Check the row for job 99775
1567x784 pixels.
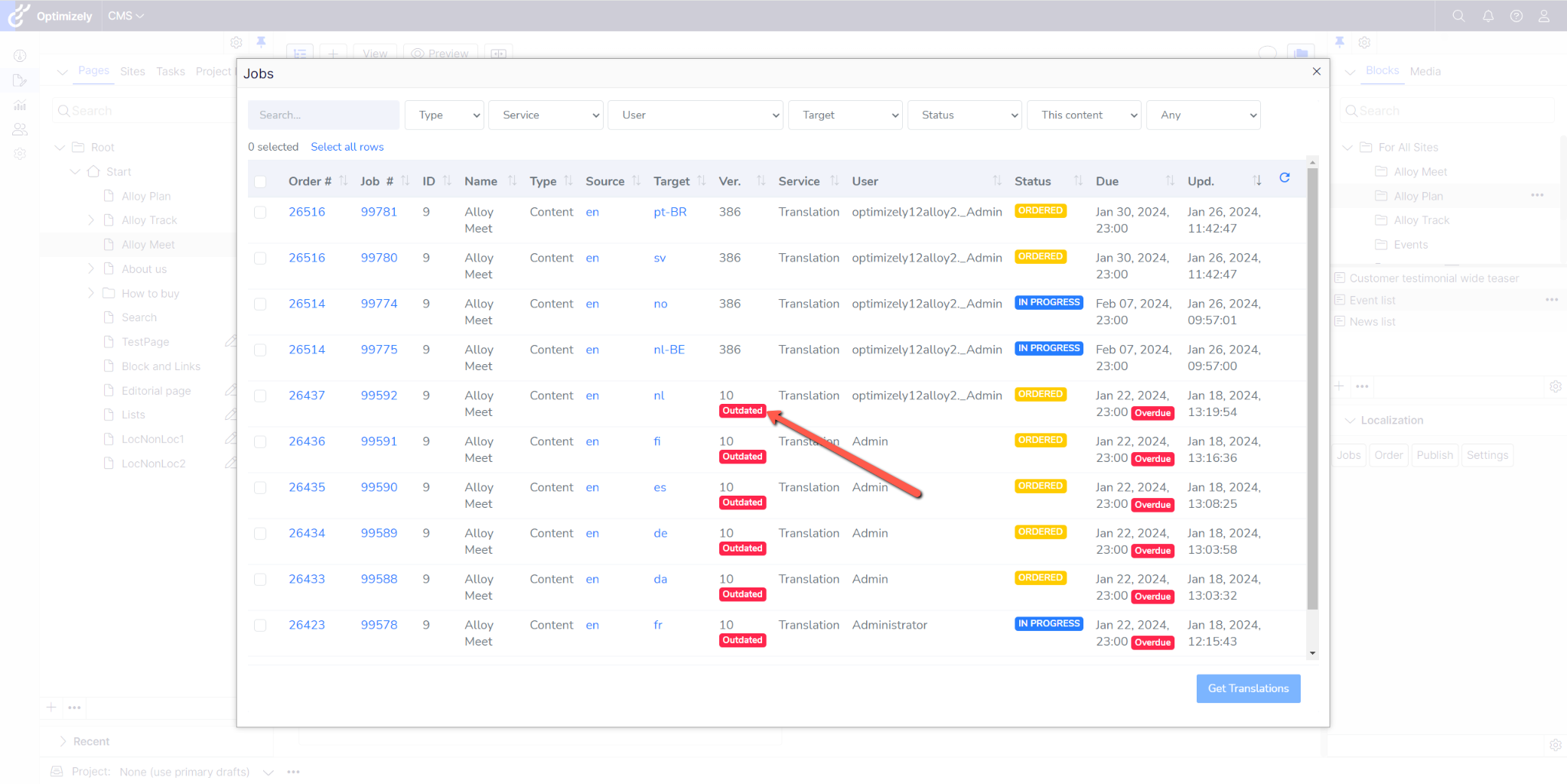[260, 350]
